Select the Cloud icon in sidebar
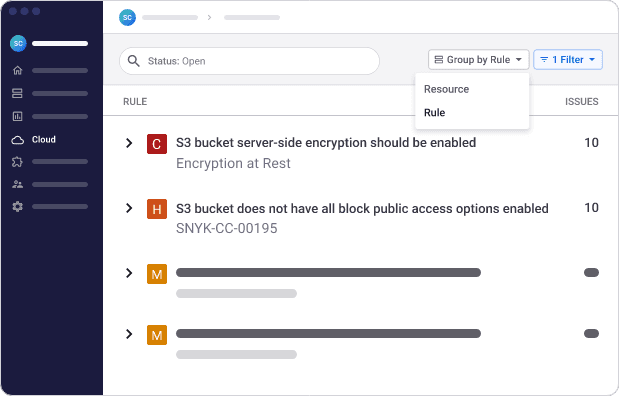This screenshot has width=619, height=396. 17,140
